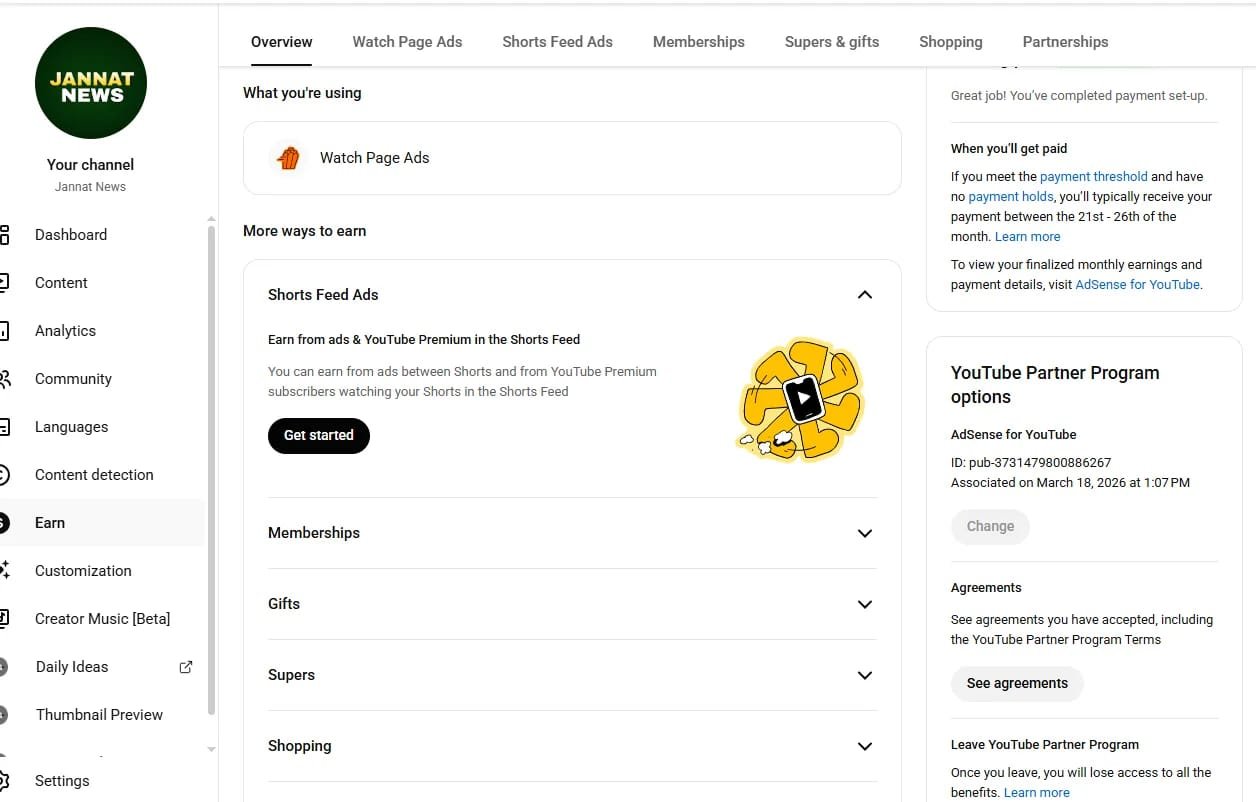Image resolution: width=1256 pixels, height=802 pixels.
Task: Expand the Memberships section
Action: pyautogui.click(x=865, y=533)
